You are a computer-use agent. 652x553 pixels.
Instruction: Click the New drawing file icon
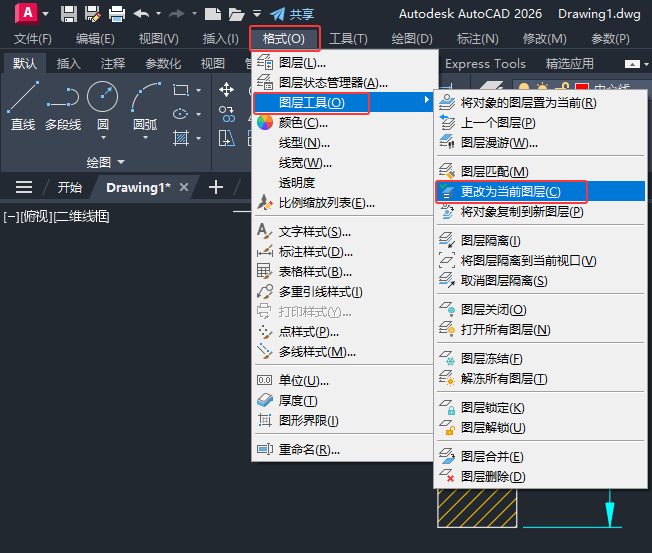tap(213, 14)
